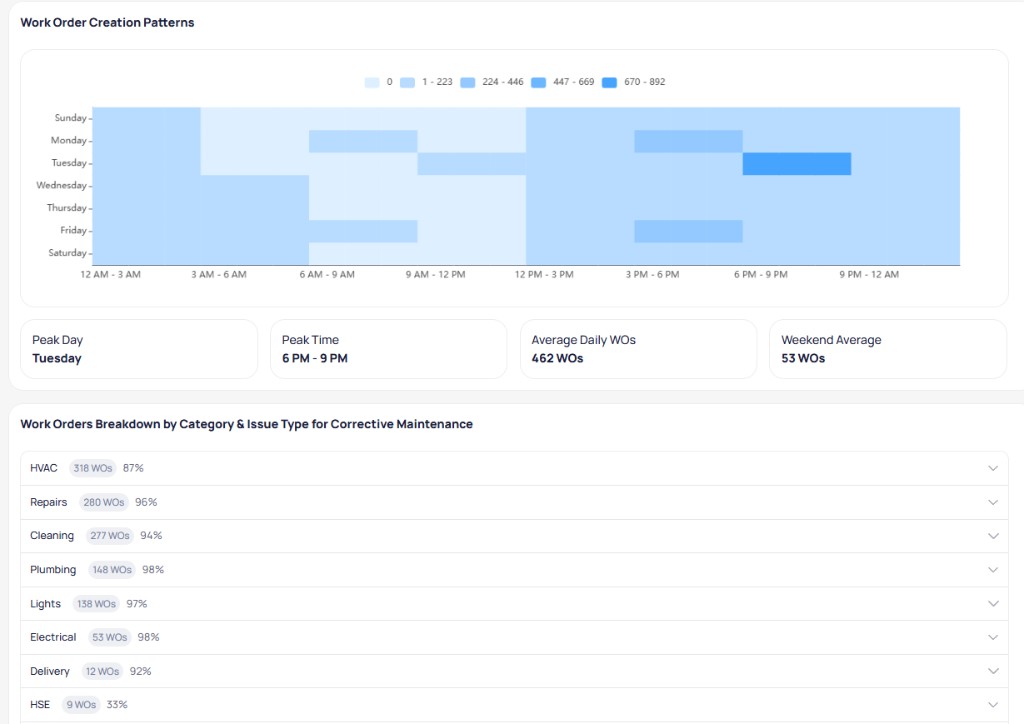This screenshot has height=724, width=1024.
Task: Click the 12 AM - 3 AM axis label
Action: click(110, 275)
